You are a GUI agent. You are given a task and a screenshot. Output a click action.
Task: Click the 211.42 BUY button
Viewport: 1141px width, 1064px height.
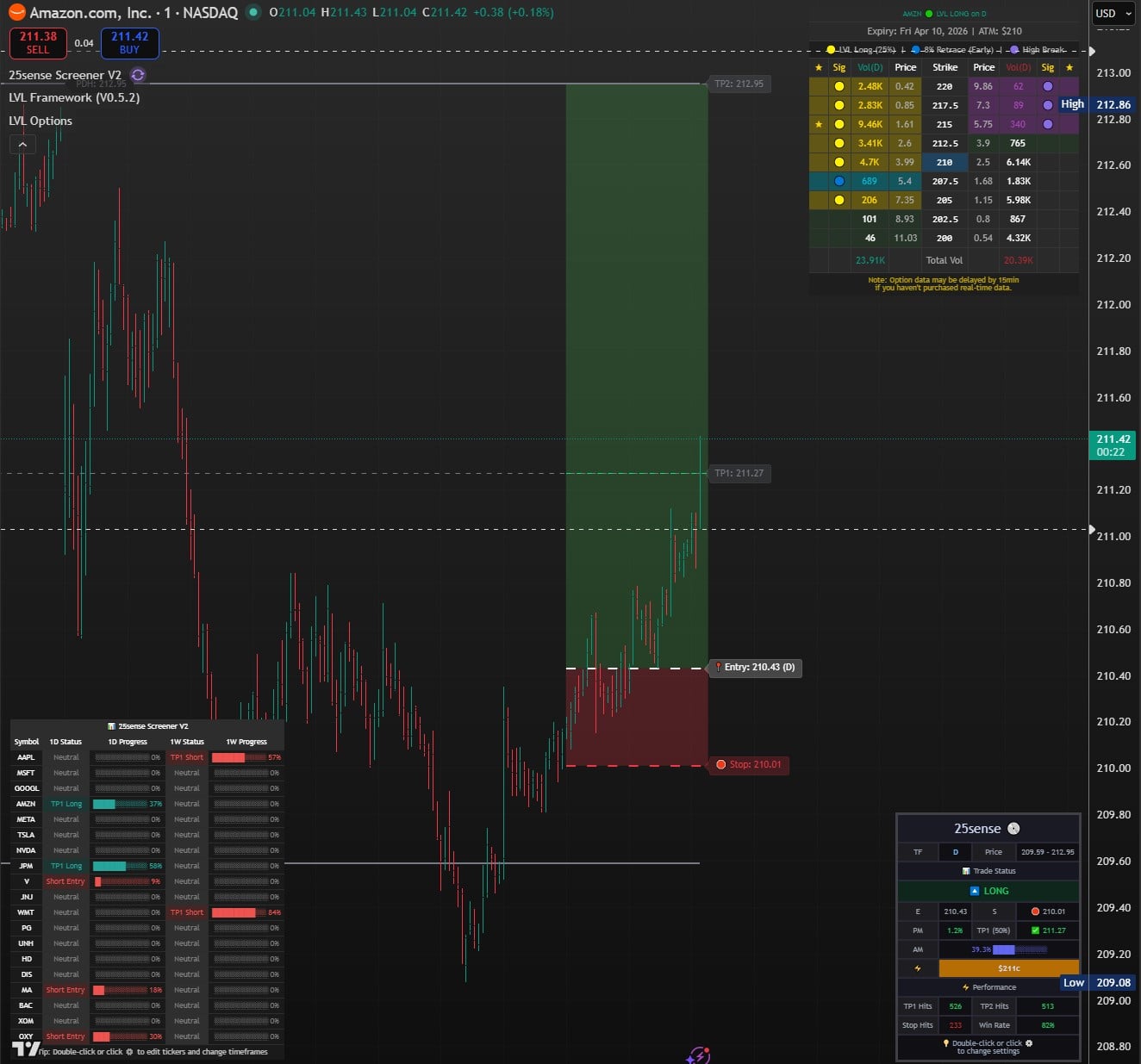coord(129,42)
